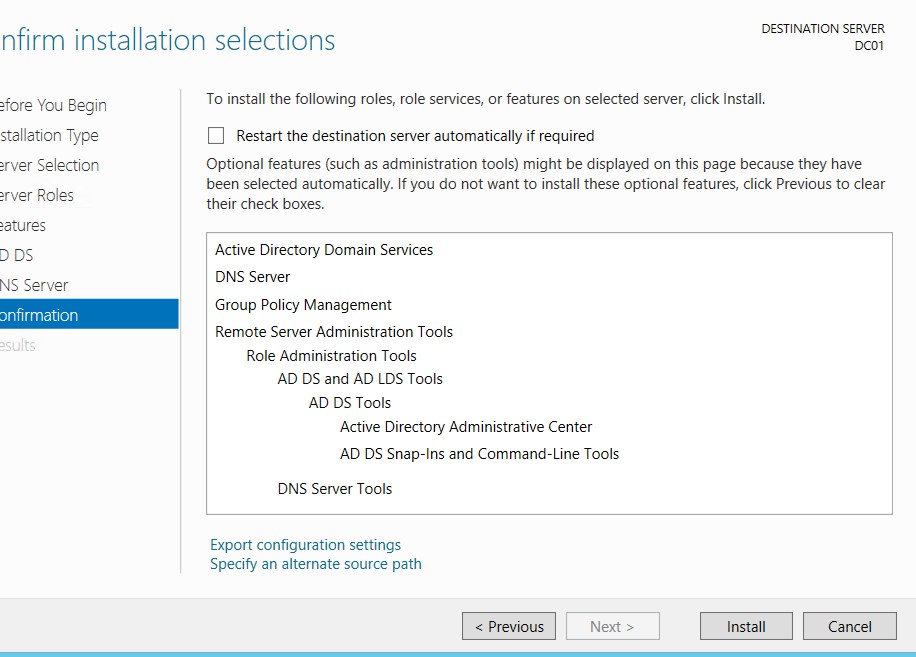Screen dimensions: 916x657
Task: Enable automatic restart of destination server checkbox
Action: (x=216, y=135)
